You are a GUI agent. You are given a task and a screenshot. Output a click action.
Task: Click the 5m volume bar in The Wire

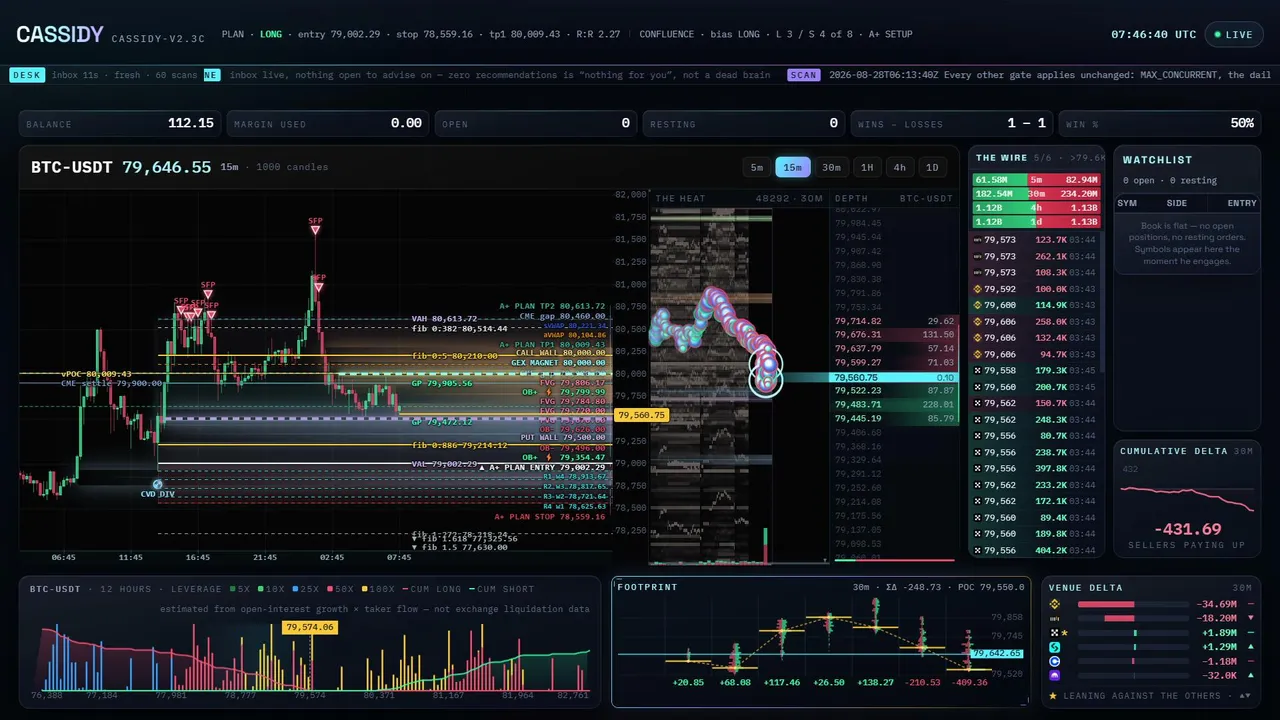coord(1037,179)
